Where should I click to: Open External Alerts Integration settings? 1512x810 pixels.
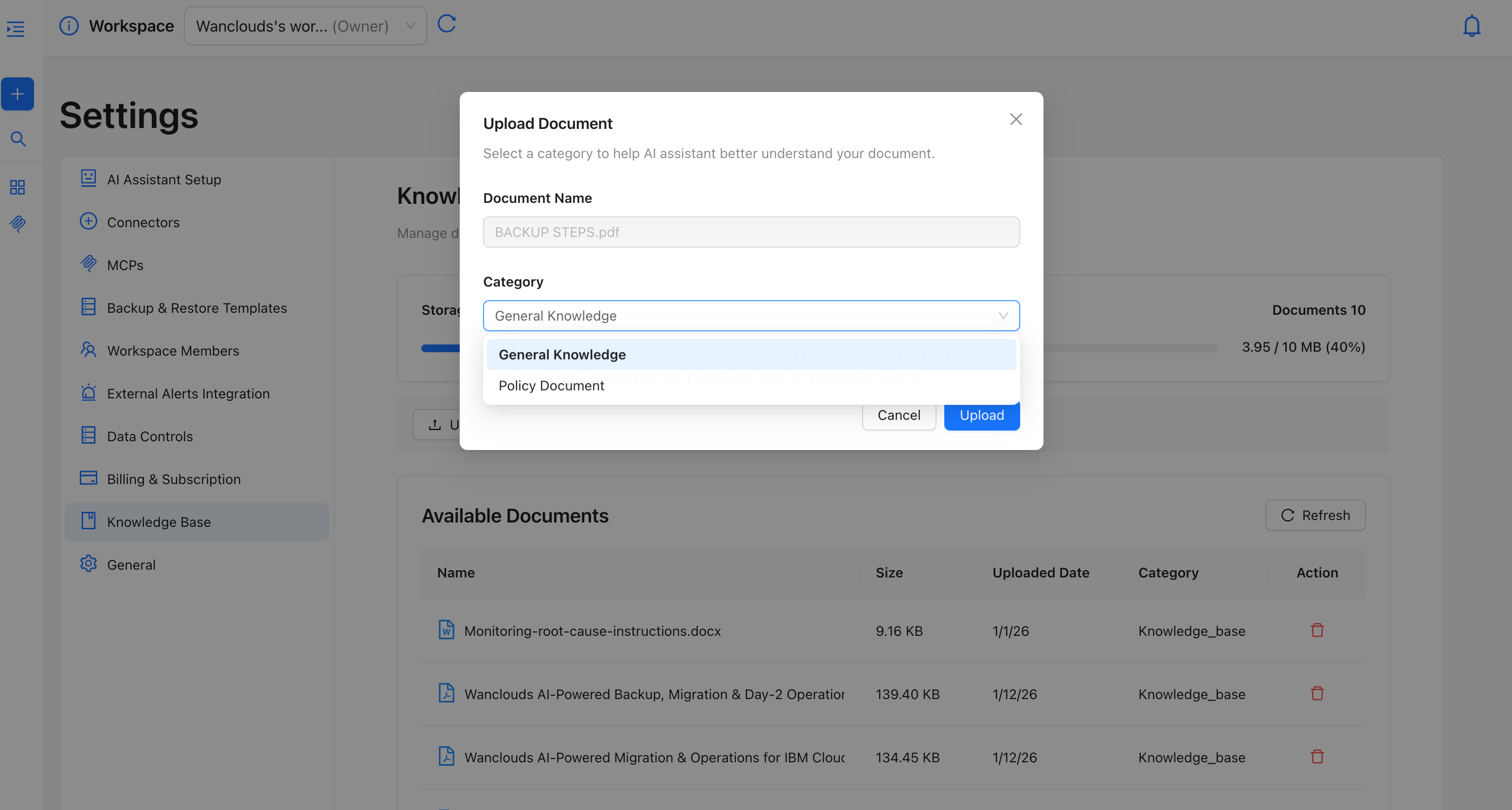[x=188, y=394]
